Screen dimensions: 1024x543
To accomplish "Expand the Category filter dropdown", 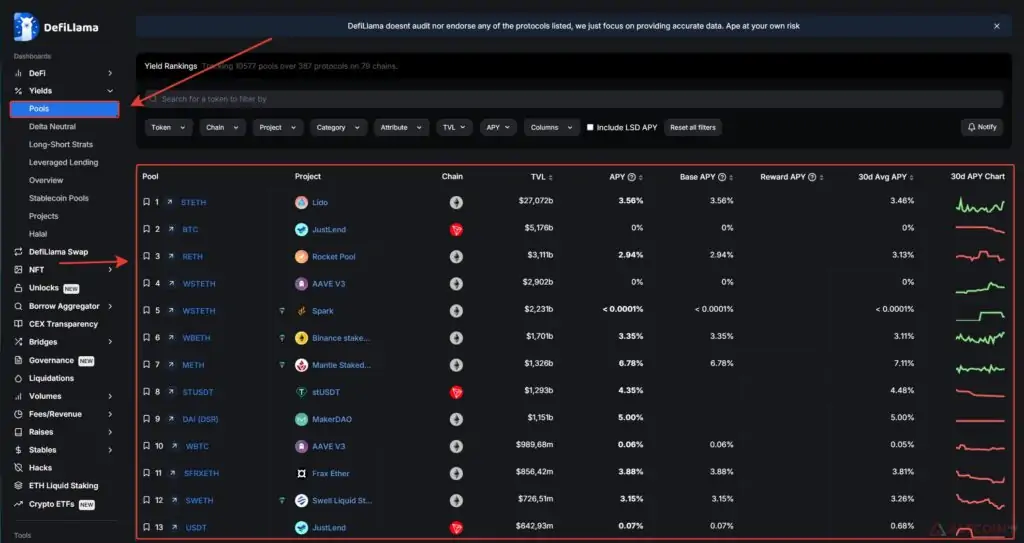I will tap(336, 128).
